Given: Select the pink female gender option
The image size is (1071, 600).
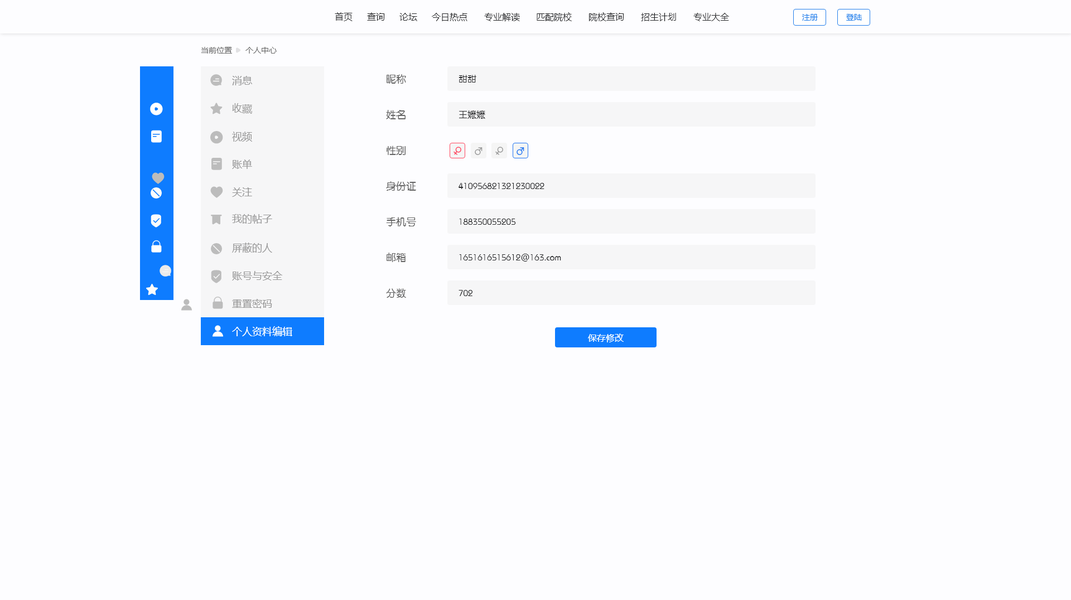Looking at the screenshot, I should pyautogui.click(x=457, y=150).
